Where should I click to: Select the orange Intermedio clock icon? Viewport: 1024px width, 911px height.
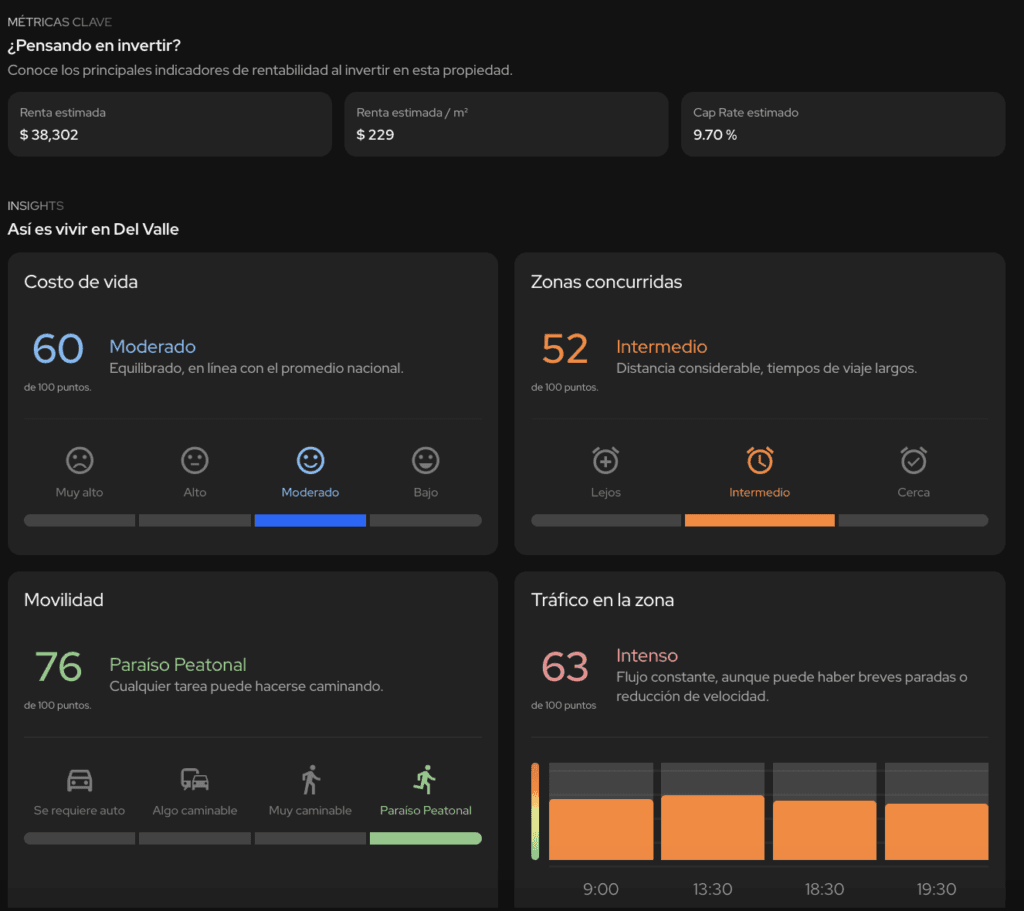tap(760, 460)
